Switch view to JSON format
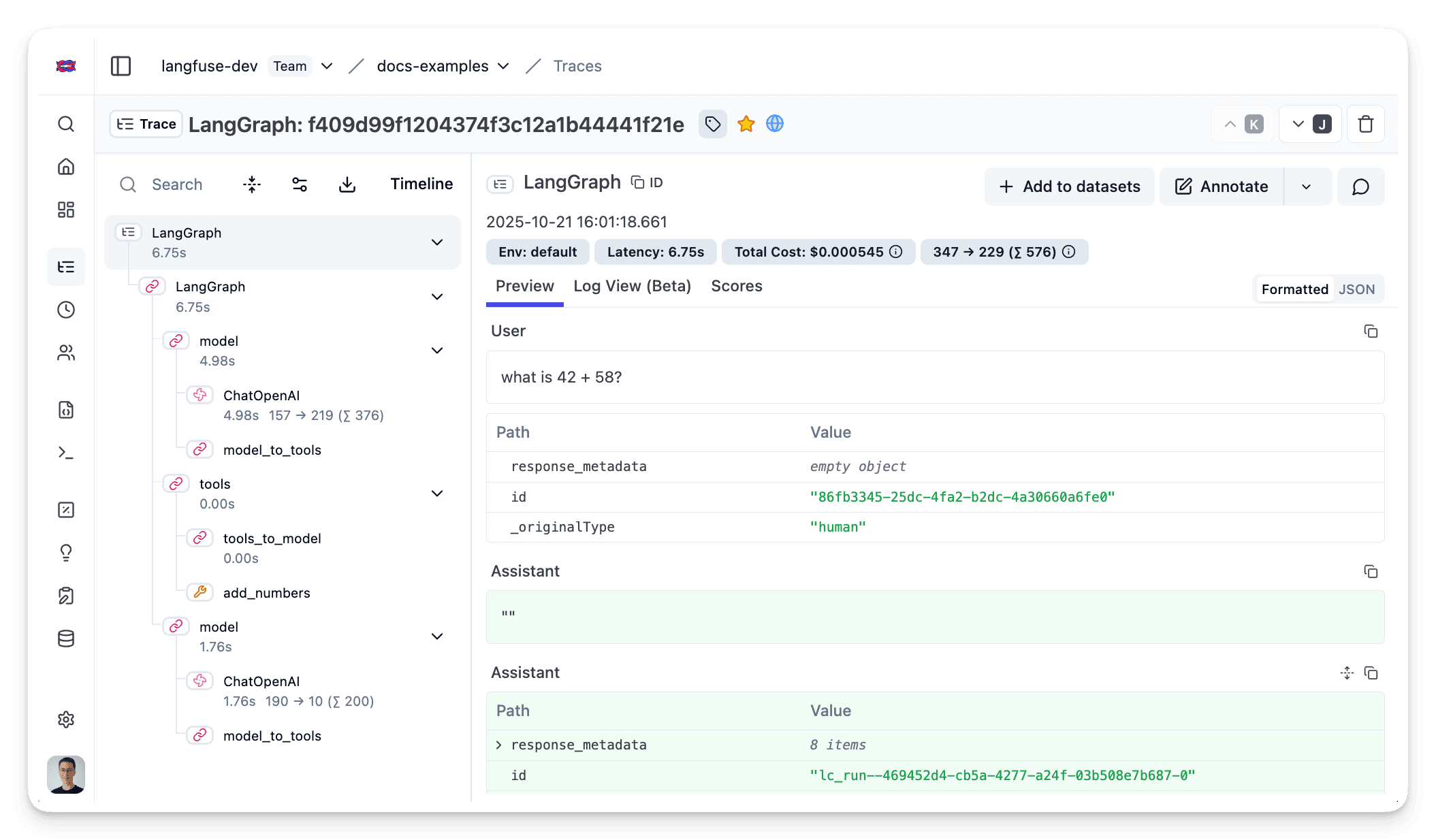 click(1356, 289)
